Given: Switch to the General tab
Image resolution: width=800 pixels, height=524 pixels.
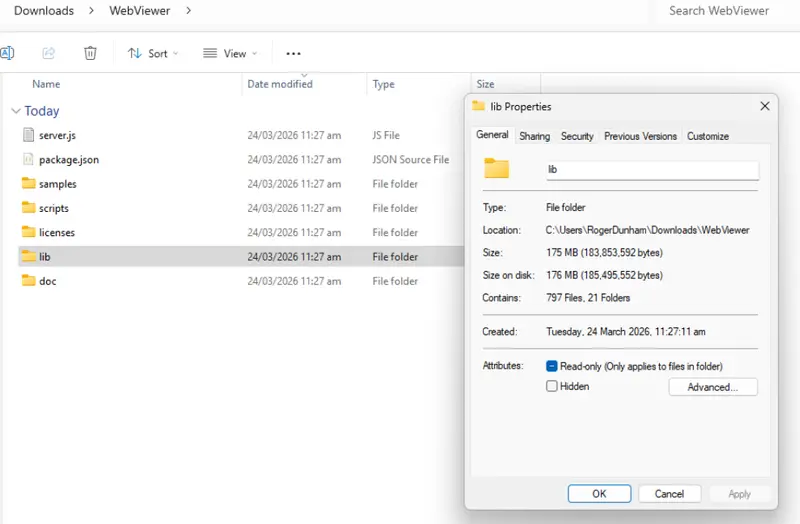Looking at the screenshot, I should point(492,135).
